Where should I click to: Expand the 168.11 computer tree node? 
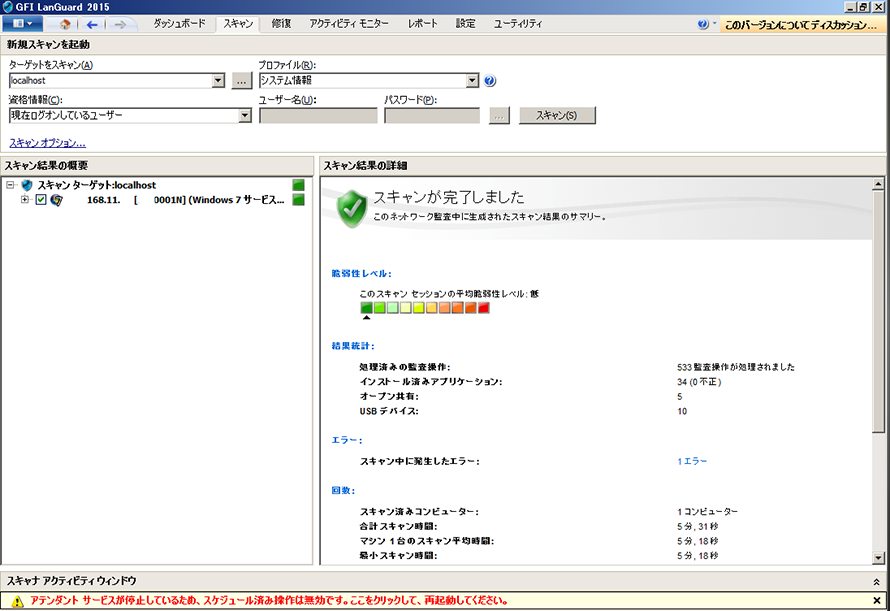pyautogui.click(x=24, y=200)
